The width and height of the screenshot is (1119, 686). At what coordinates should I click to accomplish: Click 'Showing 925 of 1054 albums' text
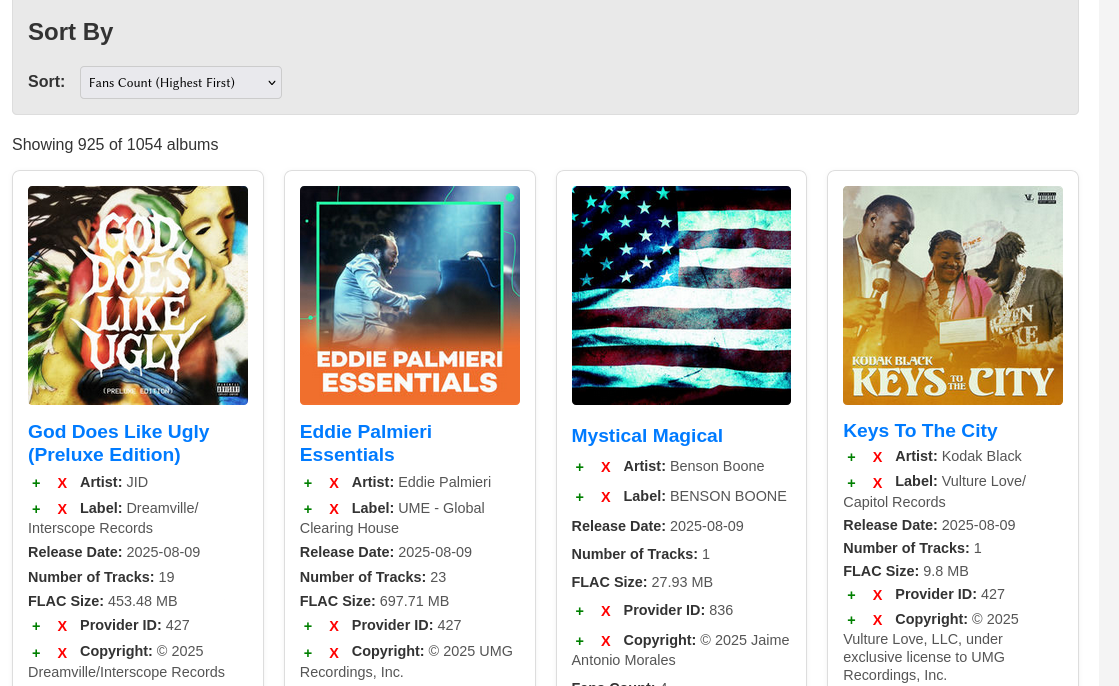coord(115,144)
